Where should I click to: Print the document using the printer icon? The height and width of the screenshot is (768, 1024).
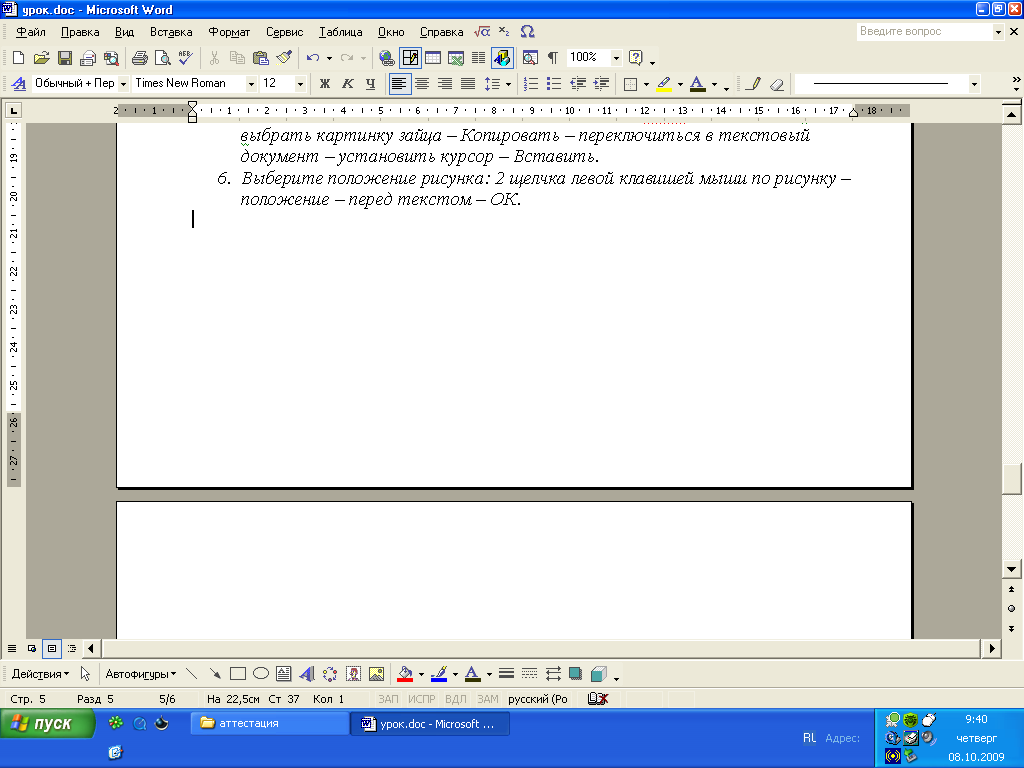coord(139,58)
